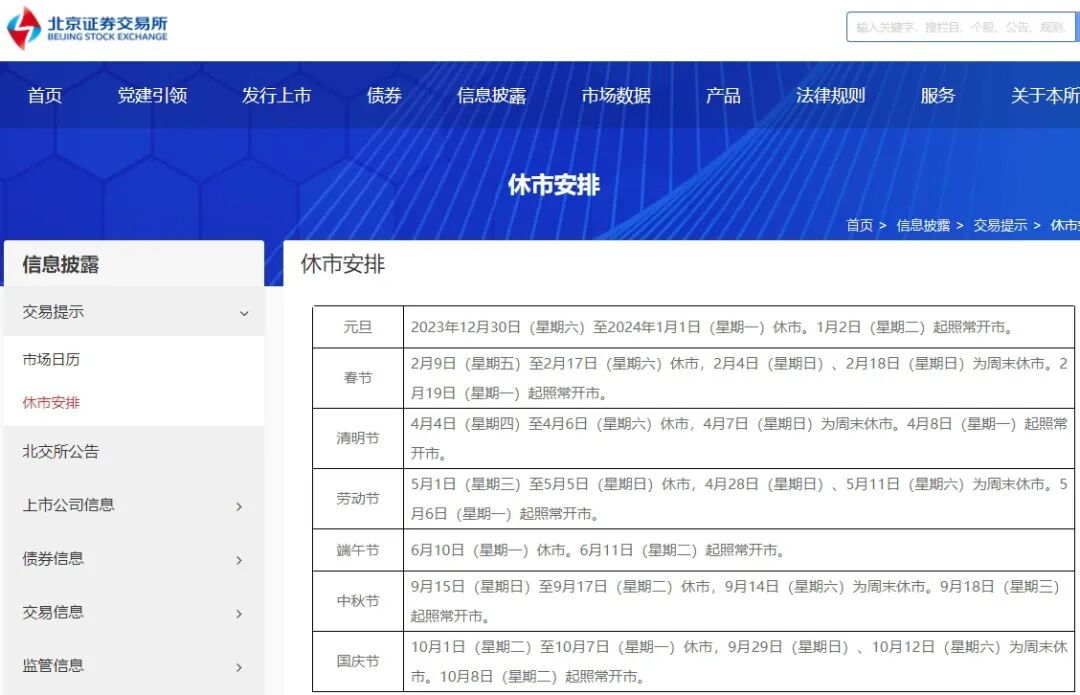Select 党建引领 in the top navigation

(x=152, y=96)
